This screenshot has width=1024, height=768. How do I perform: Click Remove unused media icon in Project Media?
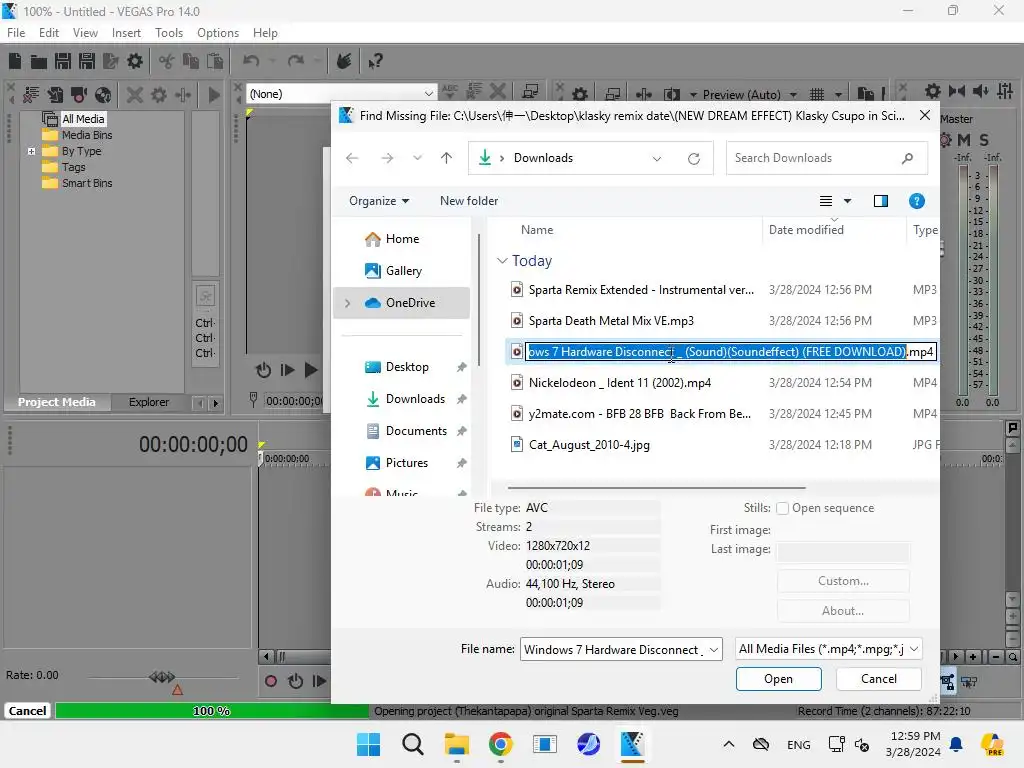point(31,95)
